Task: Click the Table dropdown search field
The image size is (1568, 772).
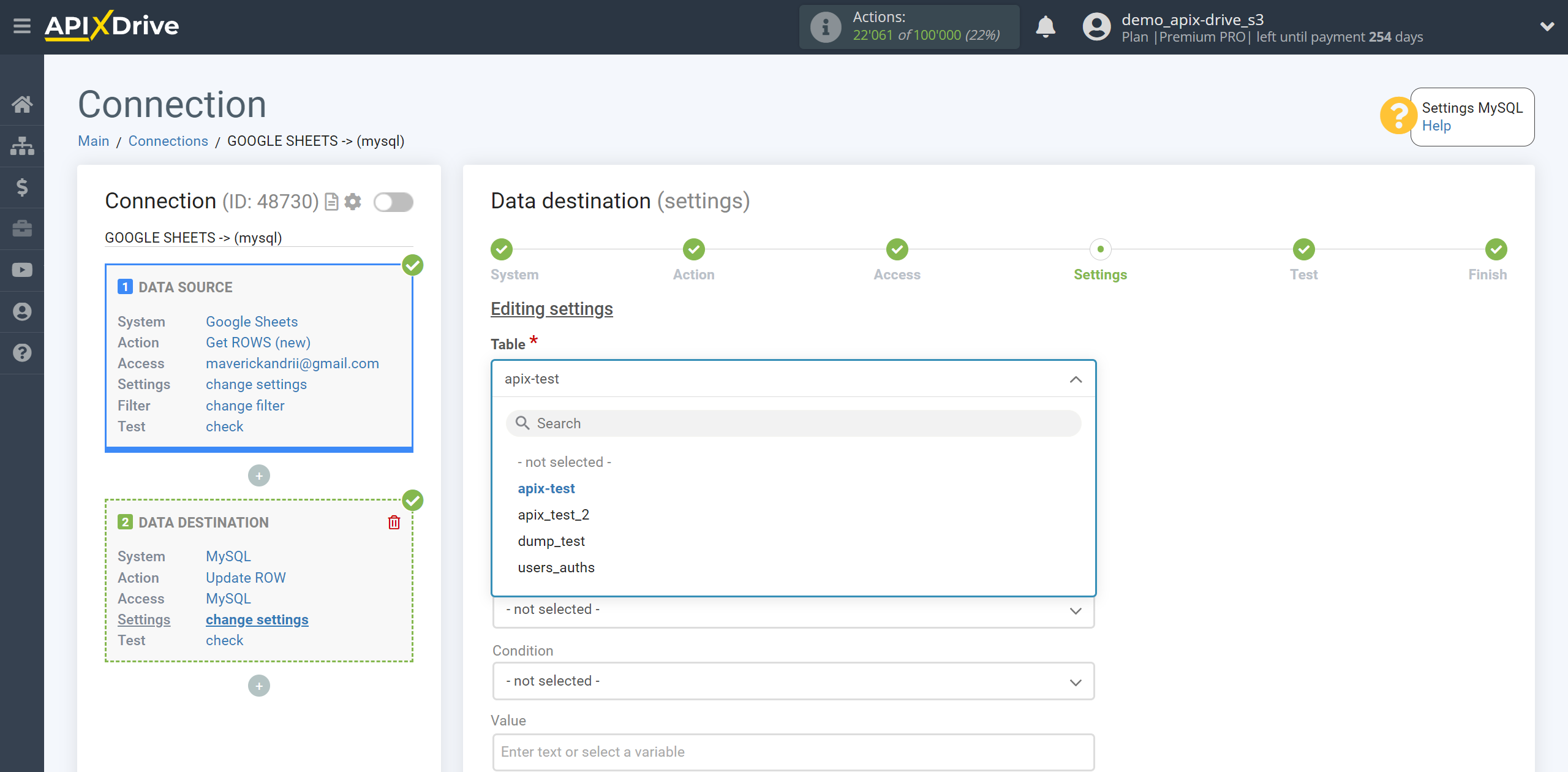Action: (794, 423)
